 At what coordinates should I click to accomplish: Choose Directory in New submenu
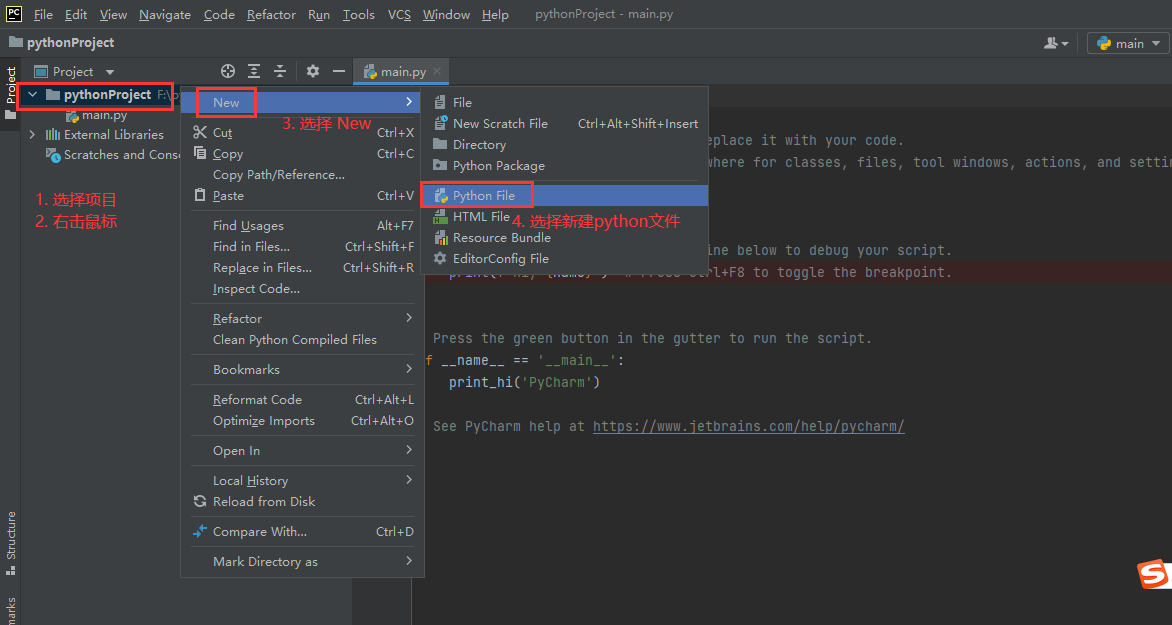(564, 144)
